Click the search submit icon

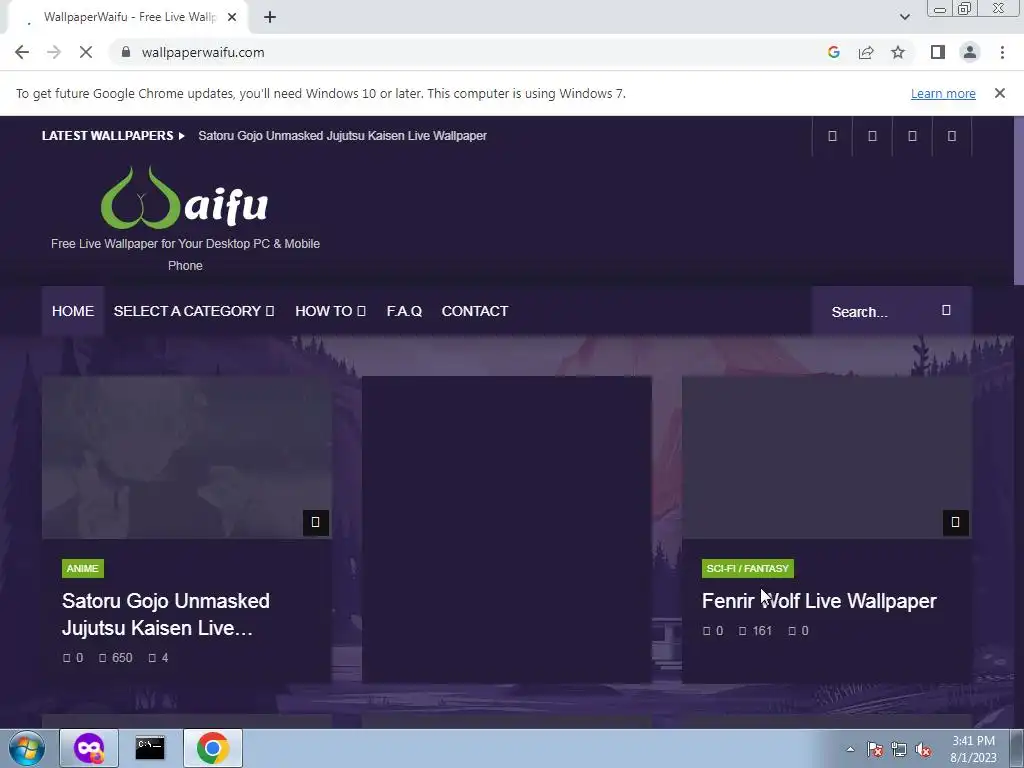click(x=946, y=310)
